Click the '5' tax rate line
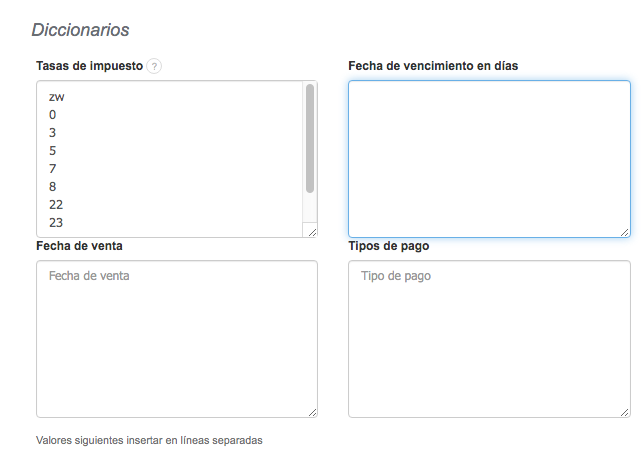Image resolution: width=644 pixels, height=459 pixels. 53,151
